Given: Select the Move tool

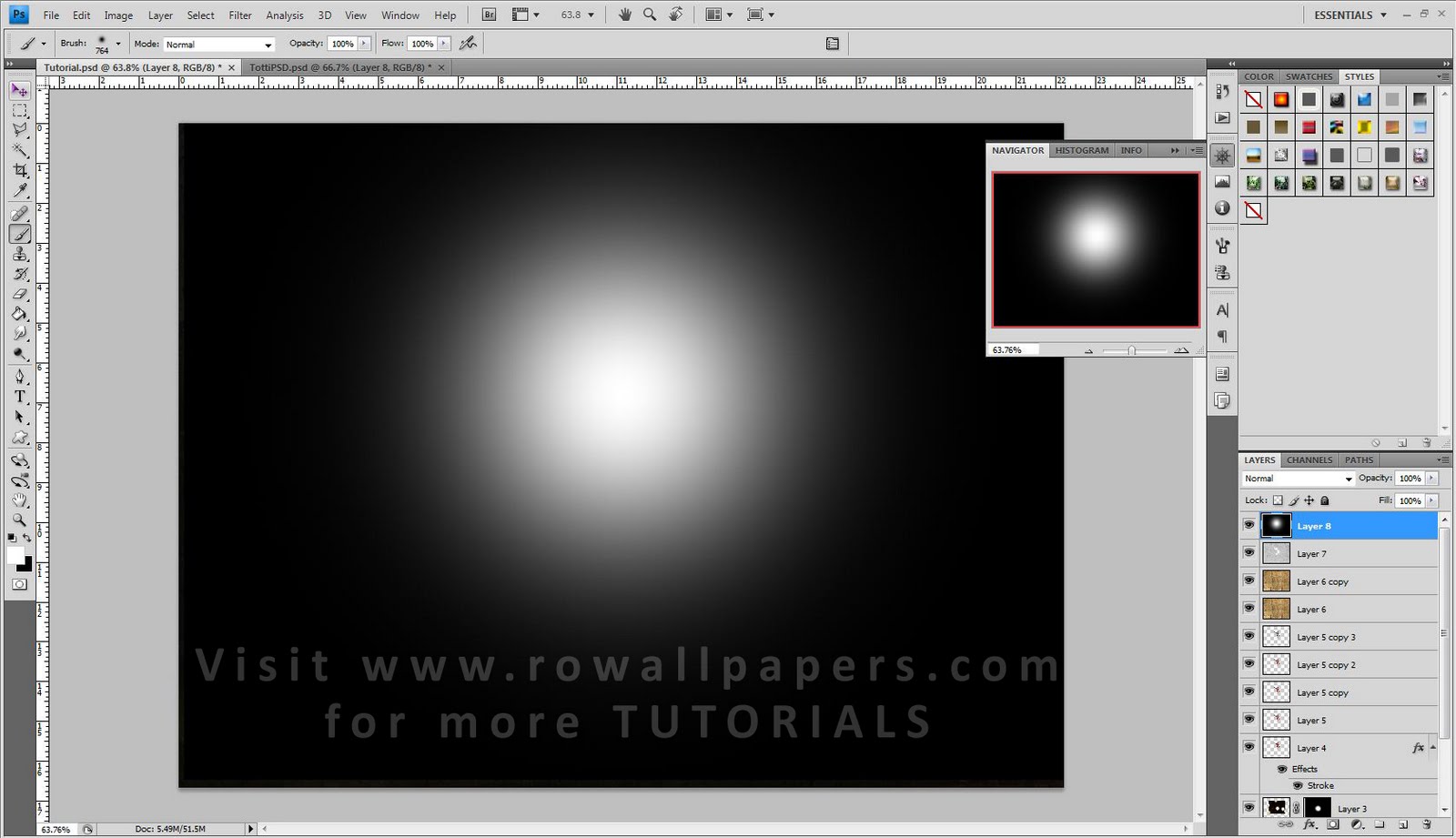Looking at the screenshot, I should click(x=19, y=90).
